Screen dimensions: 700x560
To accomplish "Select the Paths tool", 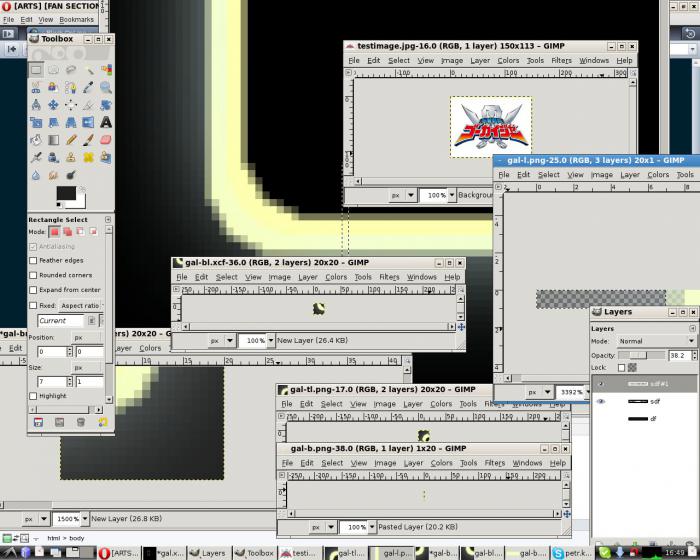I will pyautogui.click(x=71, y=87).
